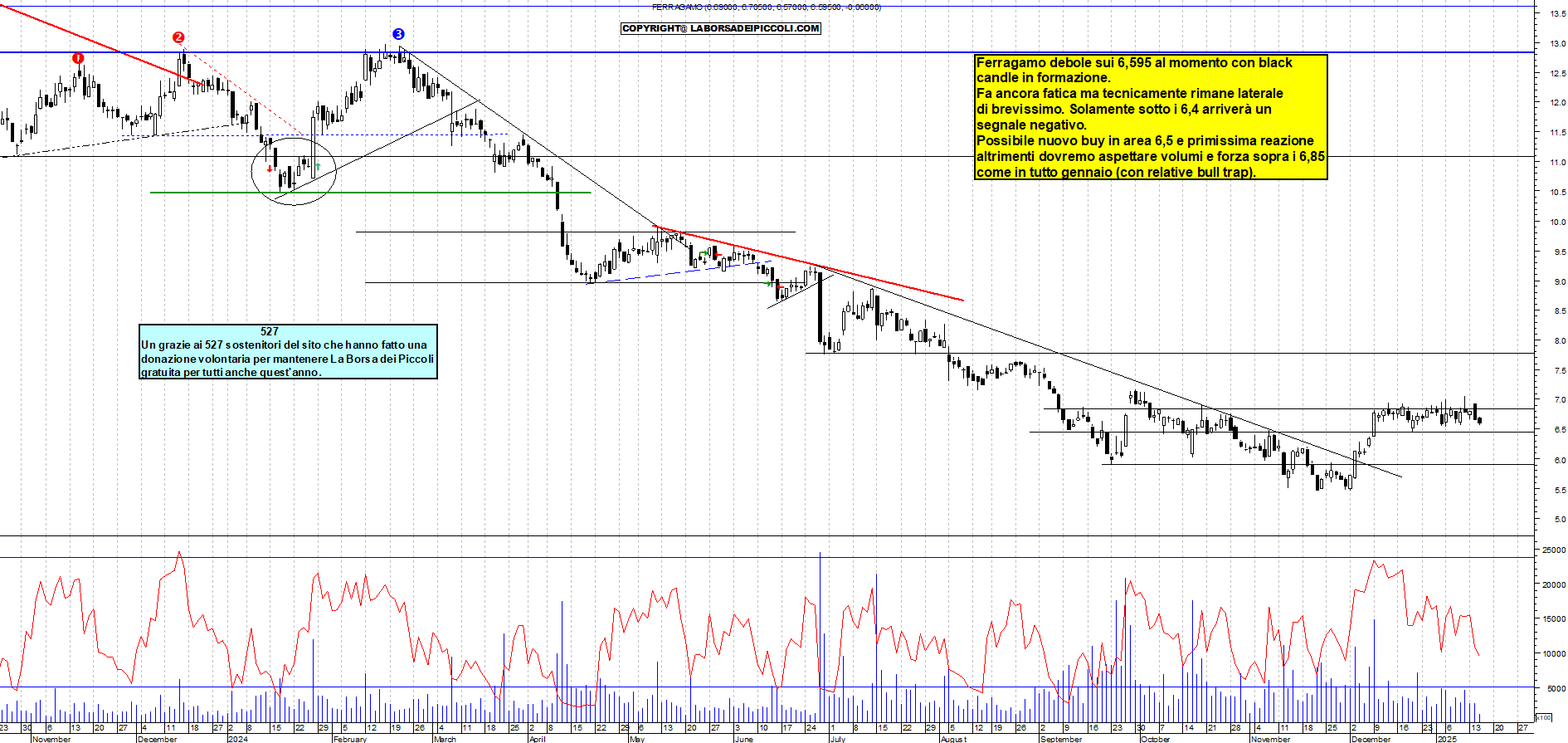
Task: Click the 2024 year label on time axis
Action: point(238,739)
